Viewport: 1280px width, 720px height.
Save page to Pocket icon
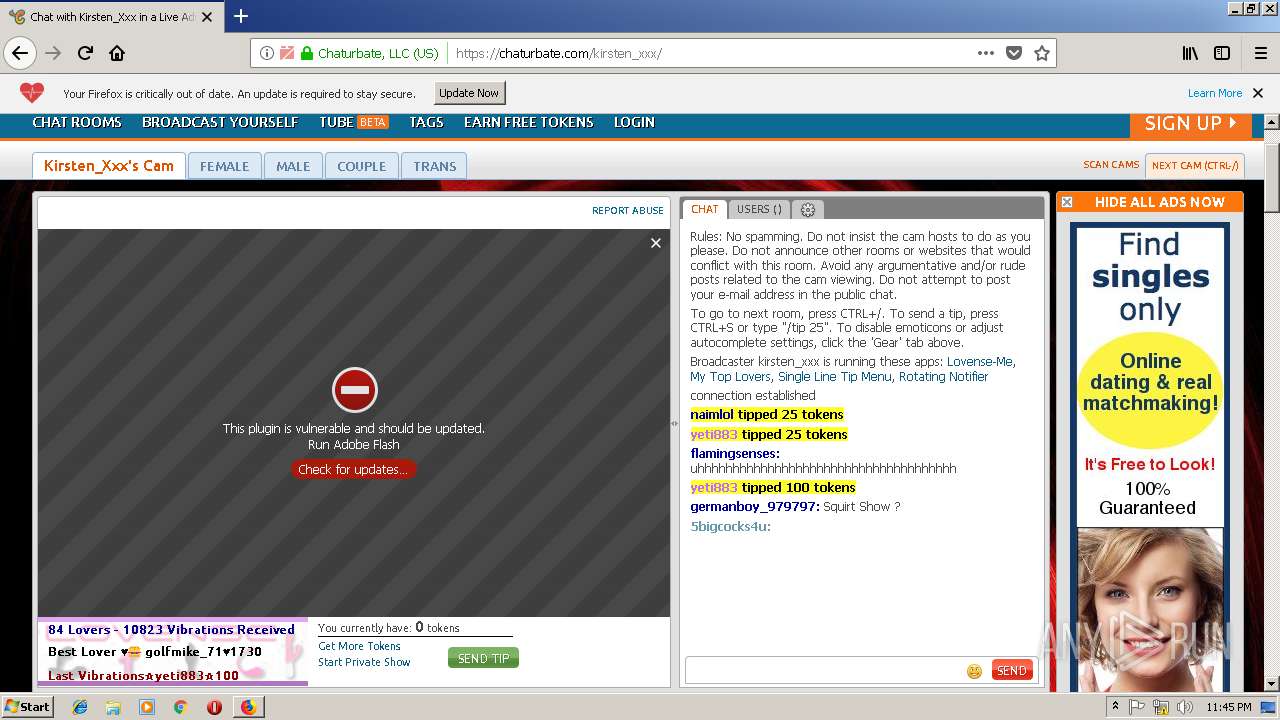point(1014,53)
